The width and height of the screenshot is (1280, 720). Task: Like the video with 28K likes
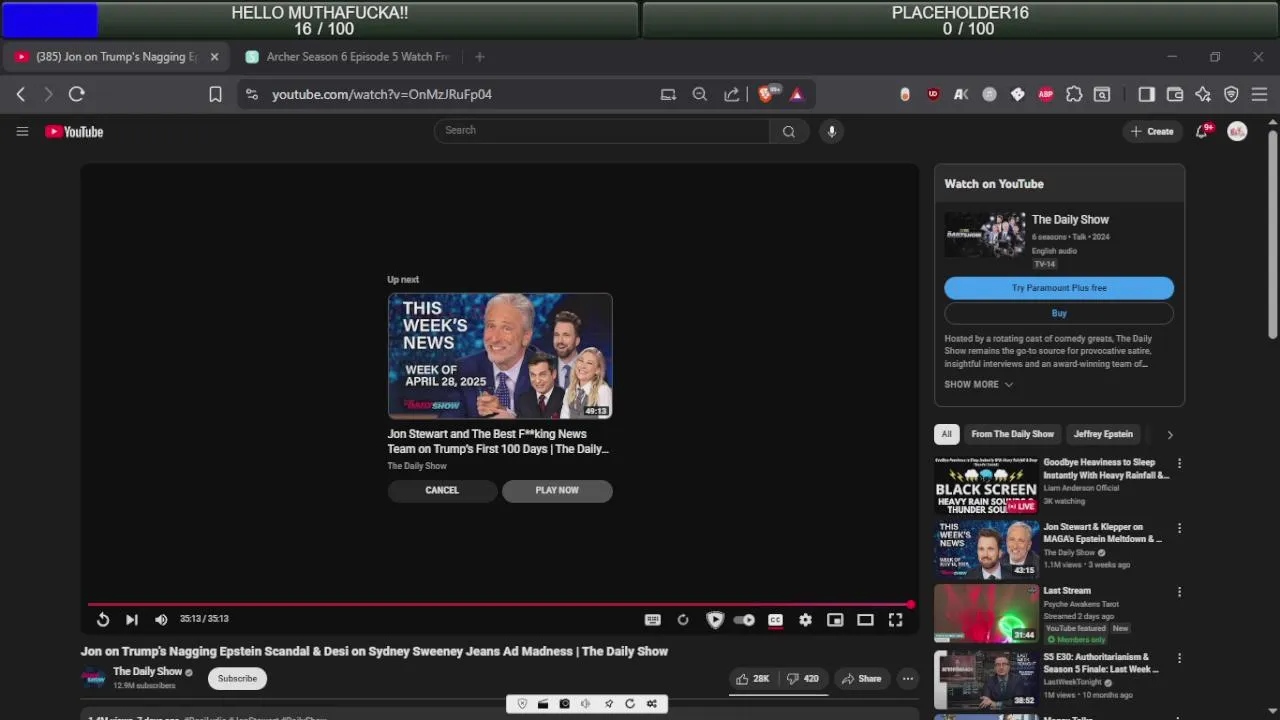click(753, 679)
